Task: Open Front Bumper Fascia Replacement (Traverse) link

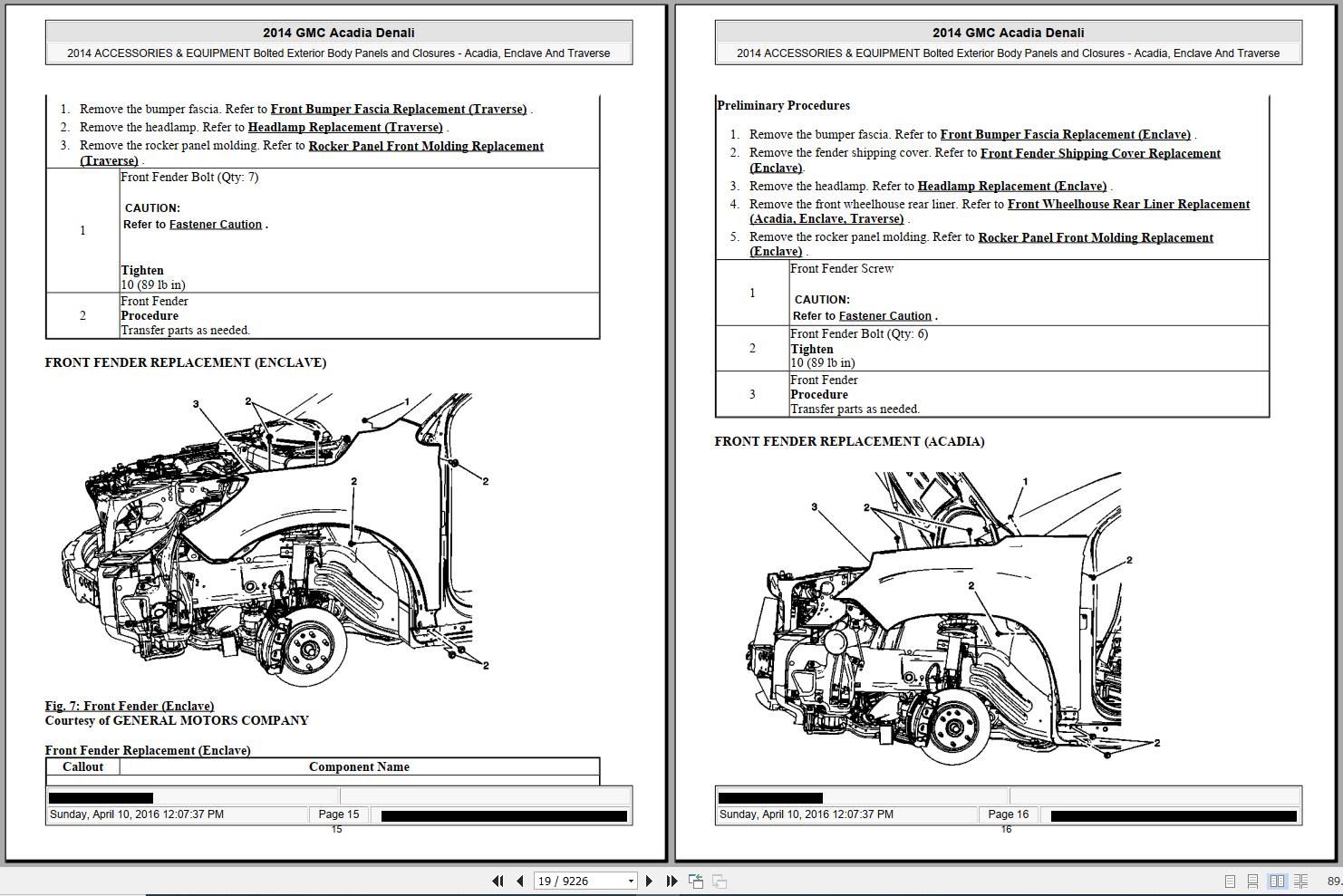Action: point(400,109)
